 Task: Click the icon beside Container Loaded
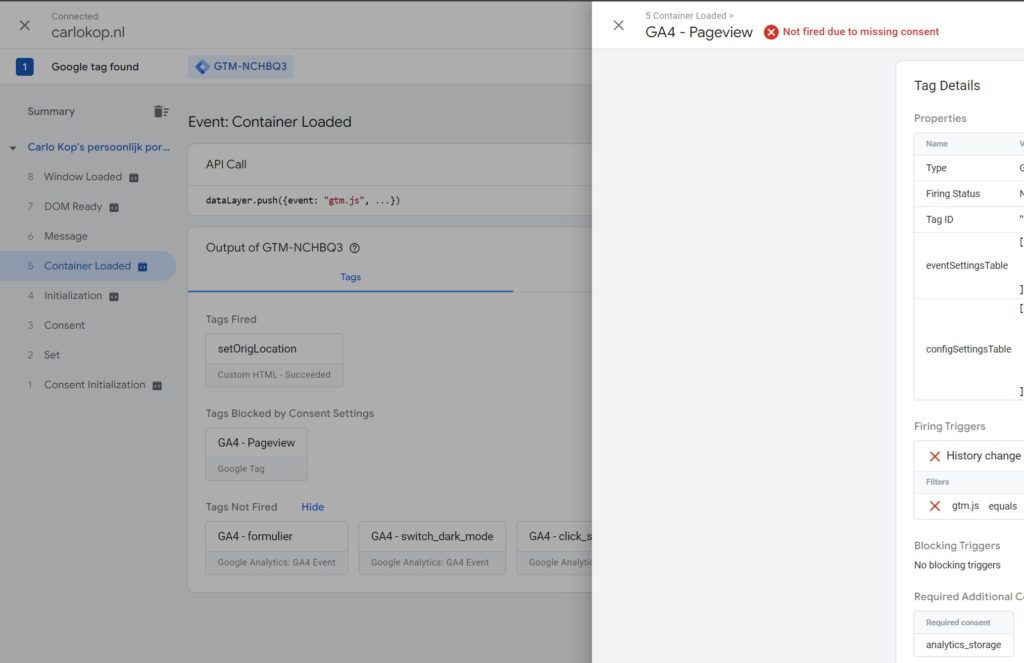142,267
